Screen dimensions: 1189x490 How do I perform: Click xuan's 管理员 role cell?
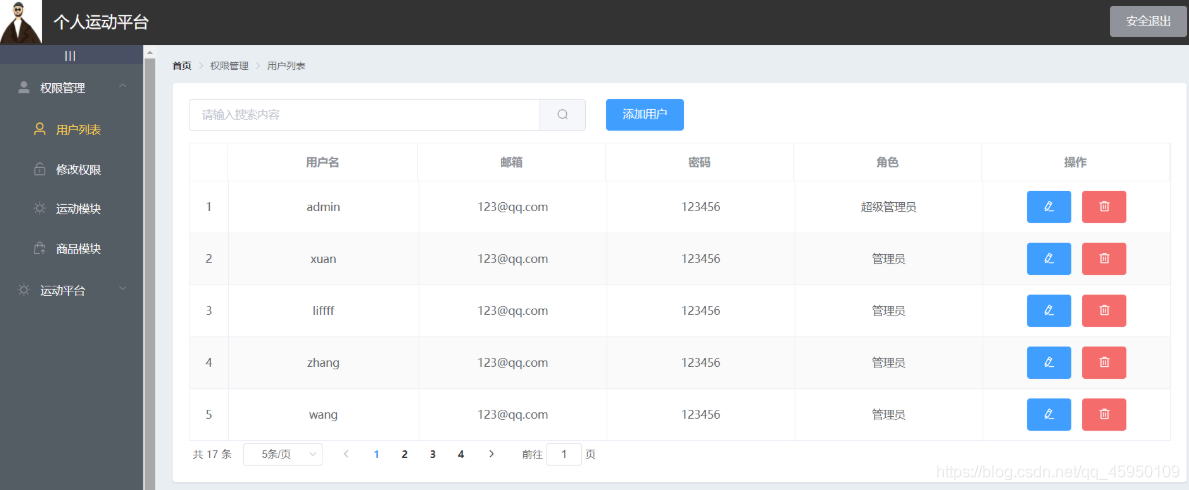(x=888, y=259)
